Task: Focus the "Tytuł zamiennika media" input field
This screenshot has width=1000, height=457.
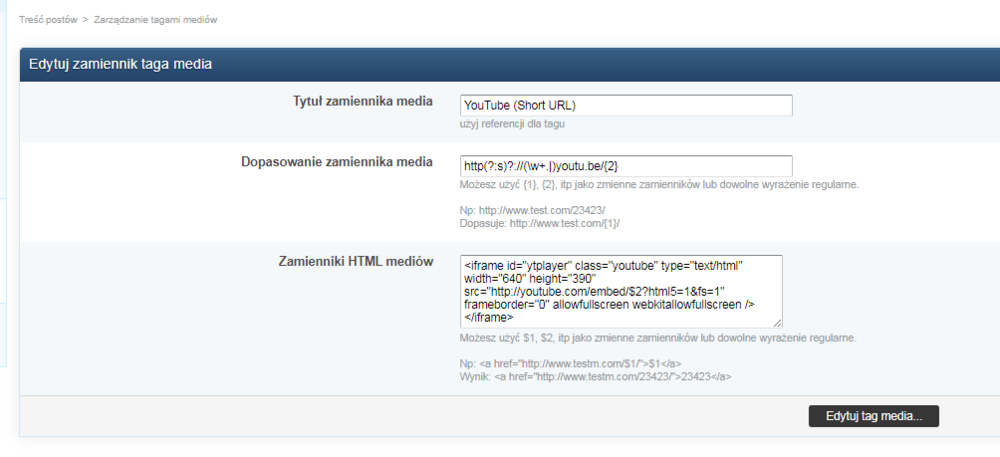Action: point(627,105)
